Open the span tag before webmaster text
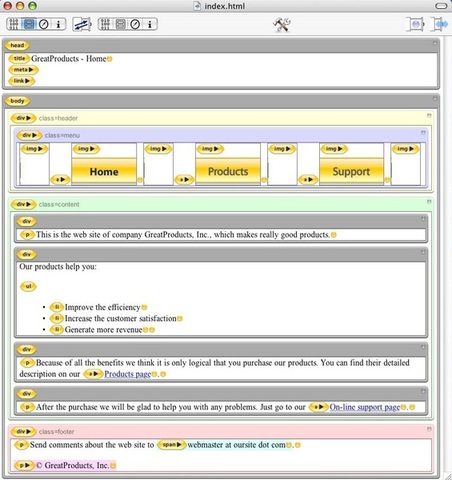This screenshot has height=480, width=452. (172, 445)
